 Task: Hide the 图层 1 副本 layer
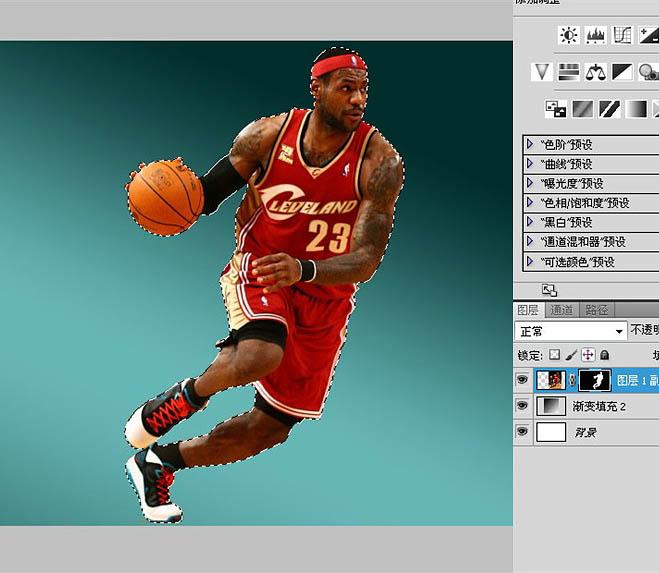(x=521, y=380)
